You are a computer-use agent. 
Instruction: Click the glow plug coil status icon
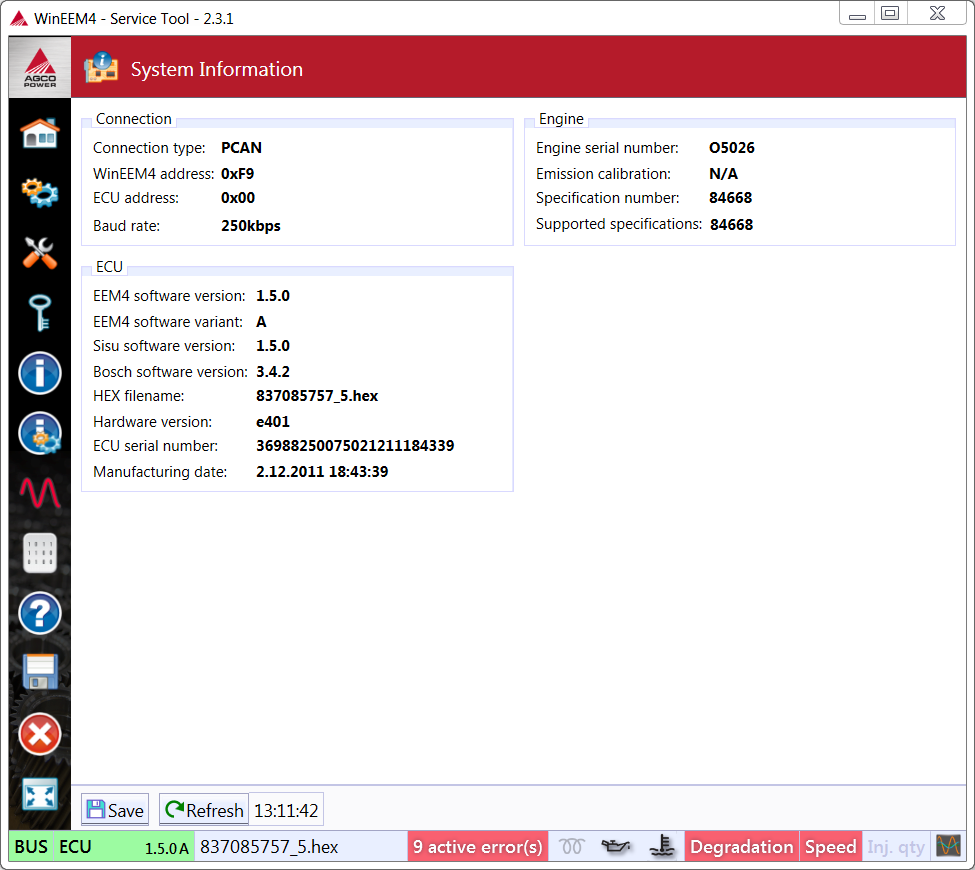click(x=571, y=847)
